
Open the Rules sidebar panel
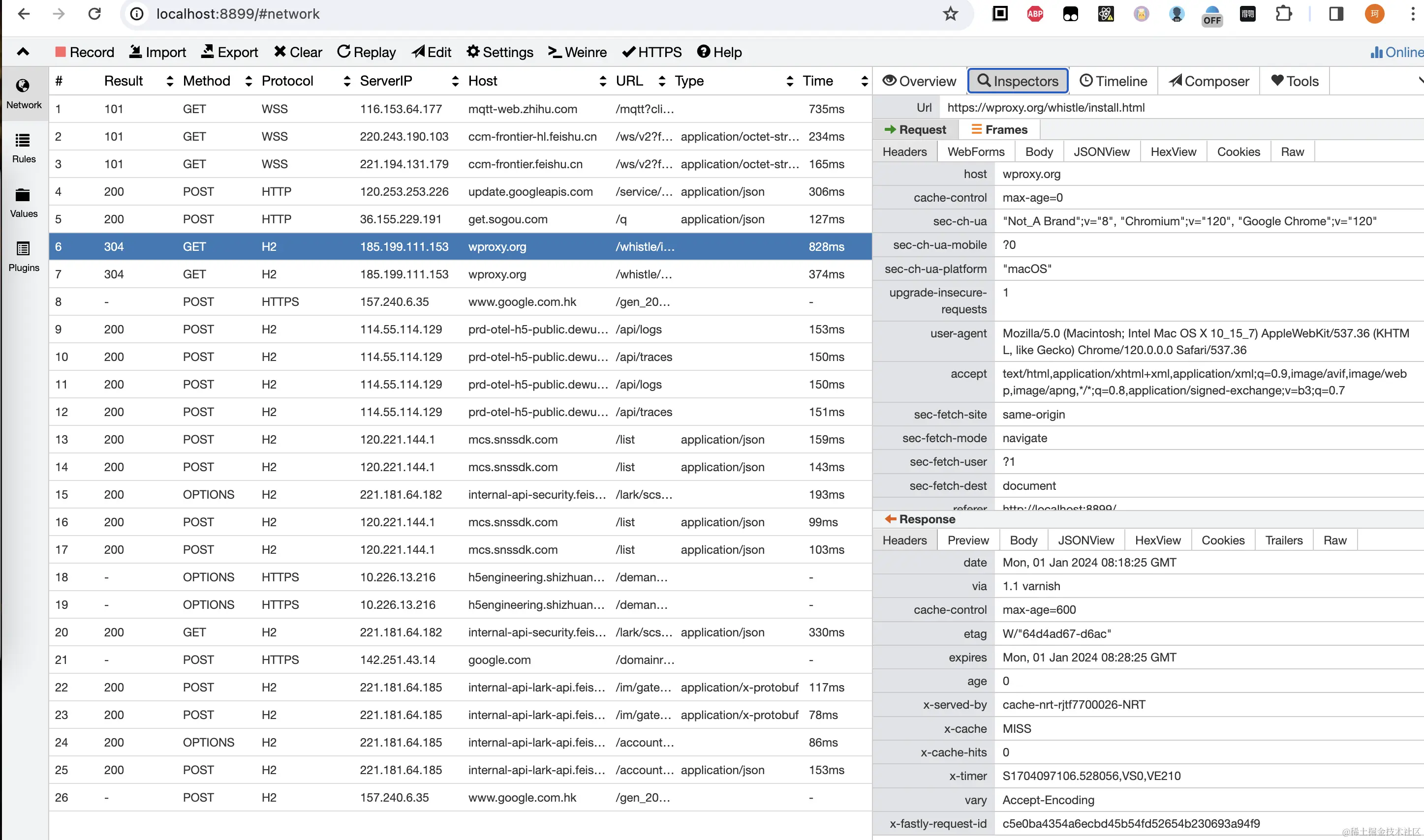pos(23,148)
